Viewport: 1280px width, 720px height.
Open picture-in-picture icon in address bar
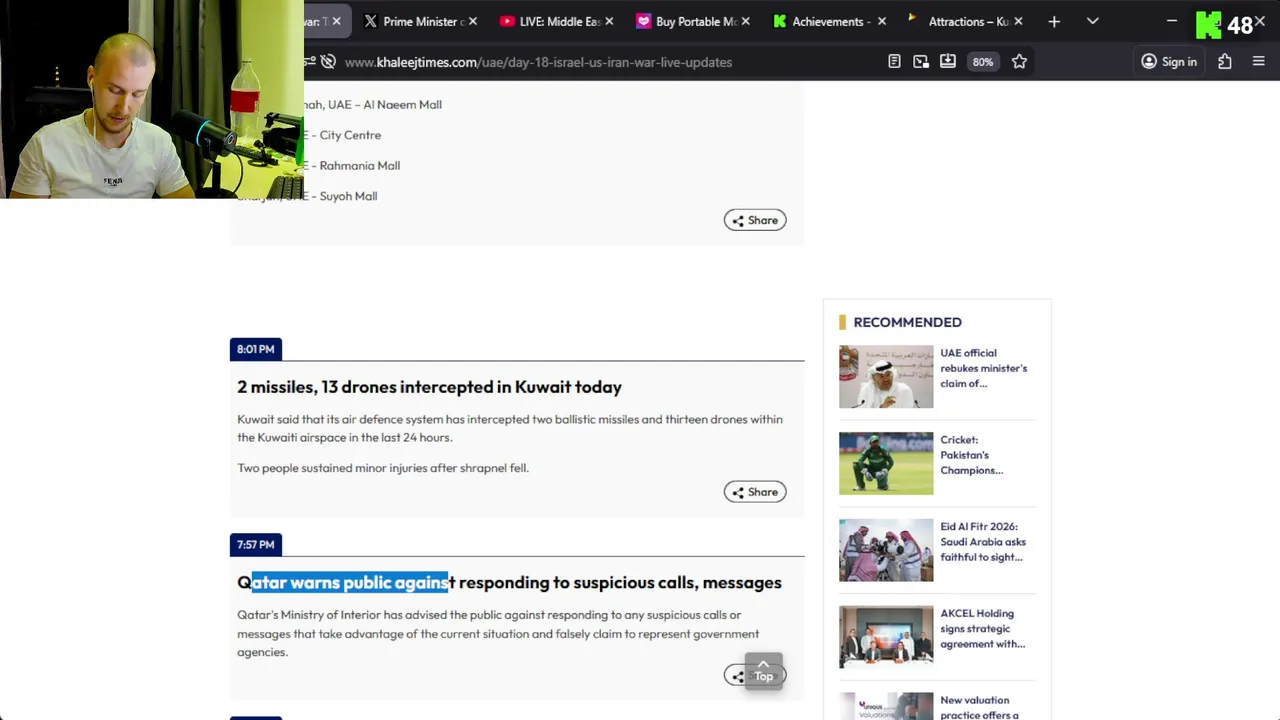coord(921,62)
